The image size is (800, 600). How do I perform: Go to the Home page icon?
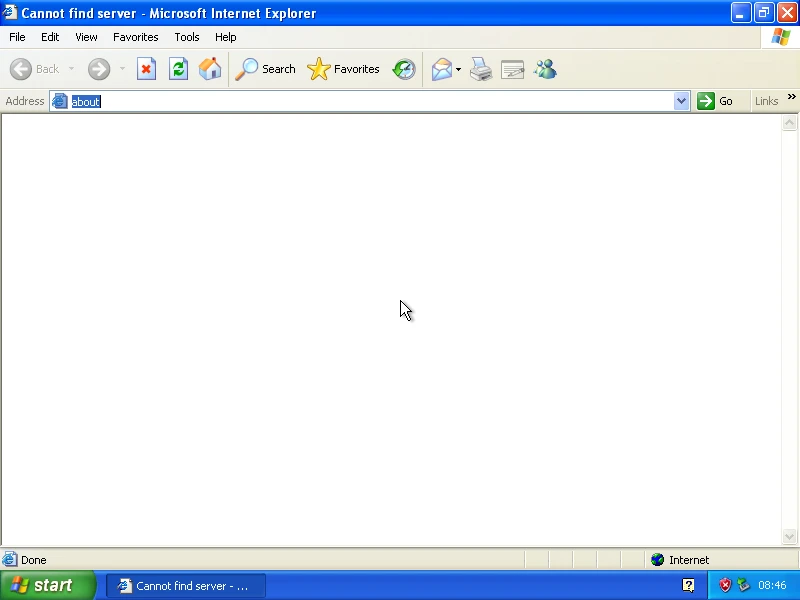click(210, 69)
